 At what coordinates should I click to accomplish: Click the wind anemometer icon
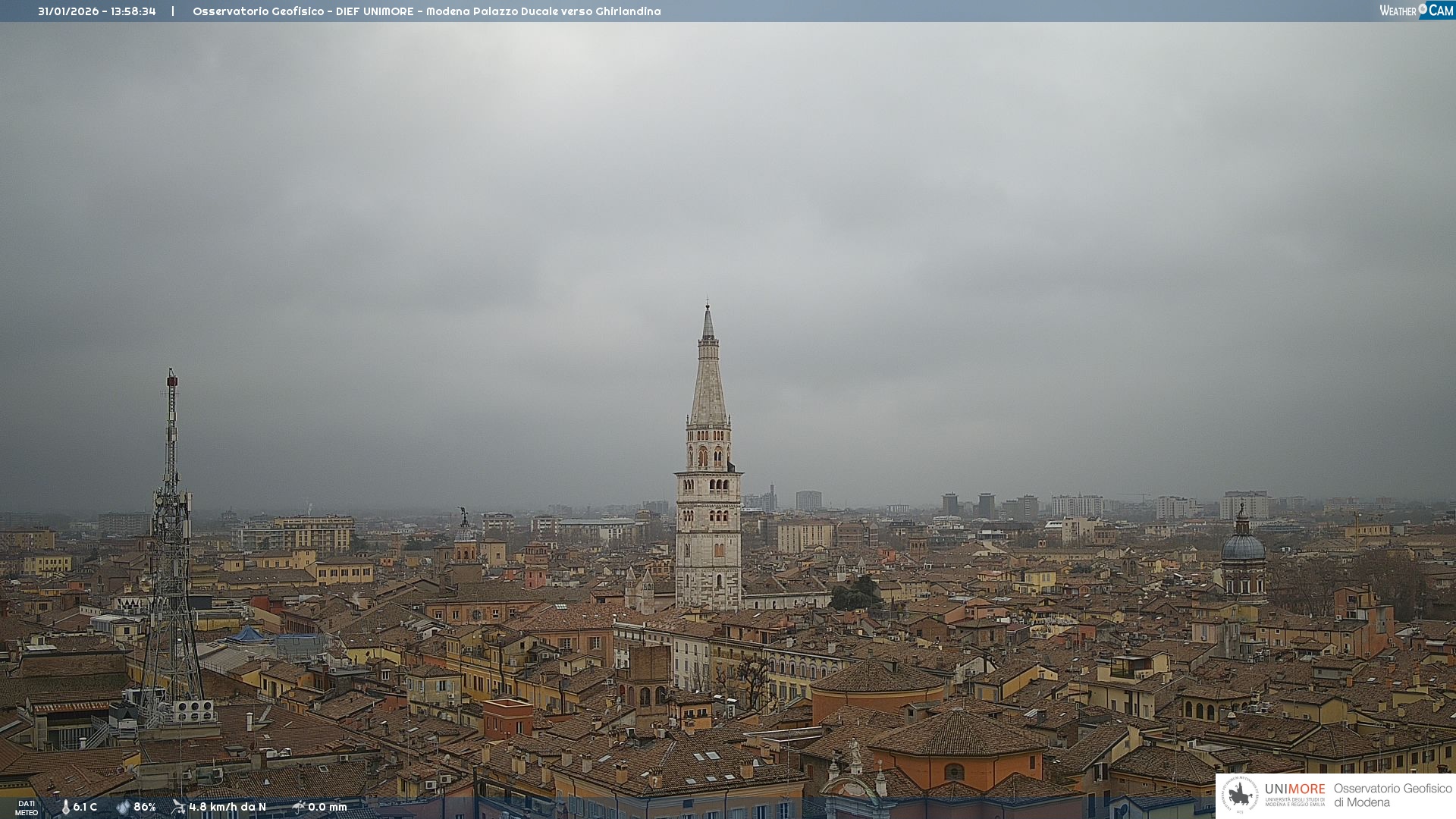coord(178,807)
